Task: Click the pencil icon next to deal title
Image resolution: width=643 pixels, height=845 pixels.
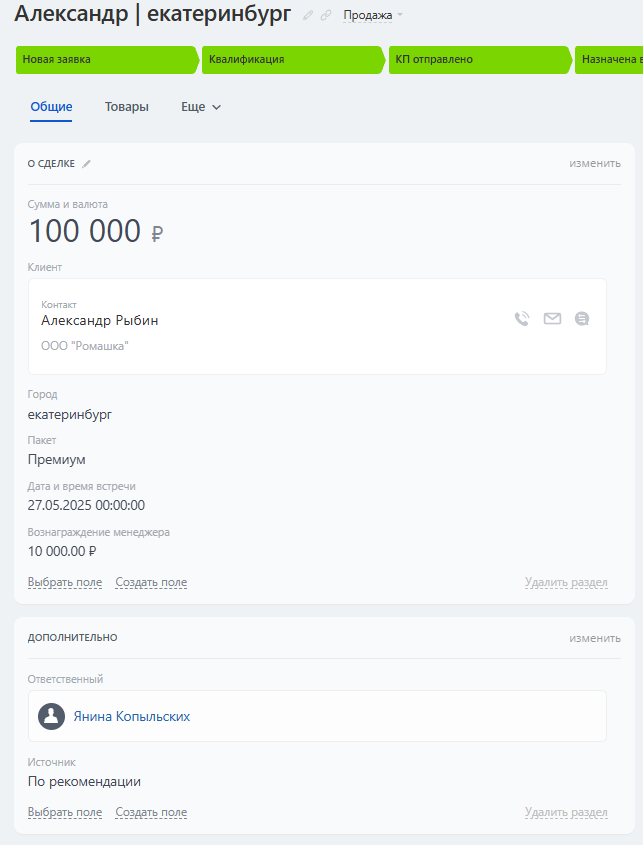Action: pyautogui.click(x=308, y=15)
